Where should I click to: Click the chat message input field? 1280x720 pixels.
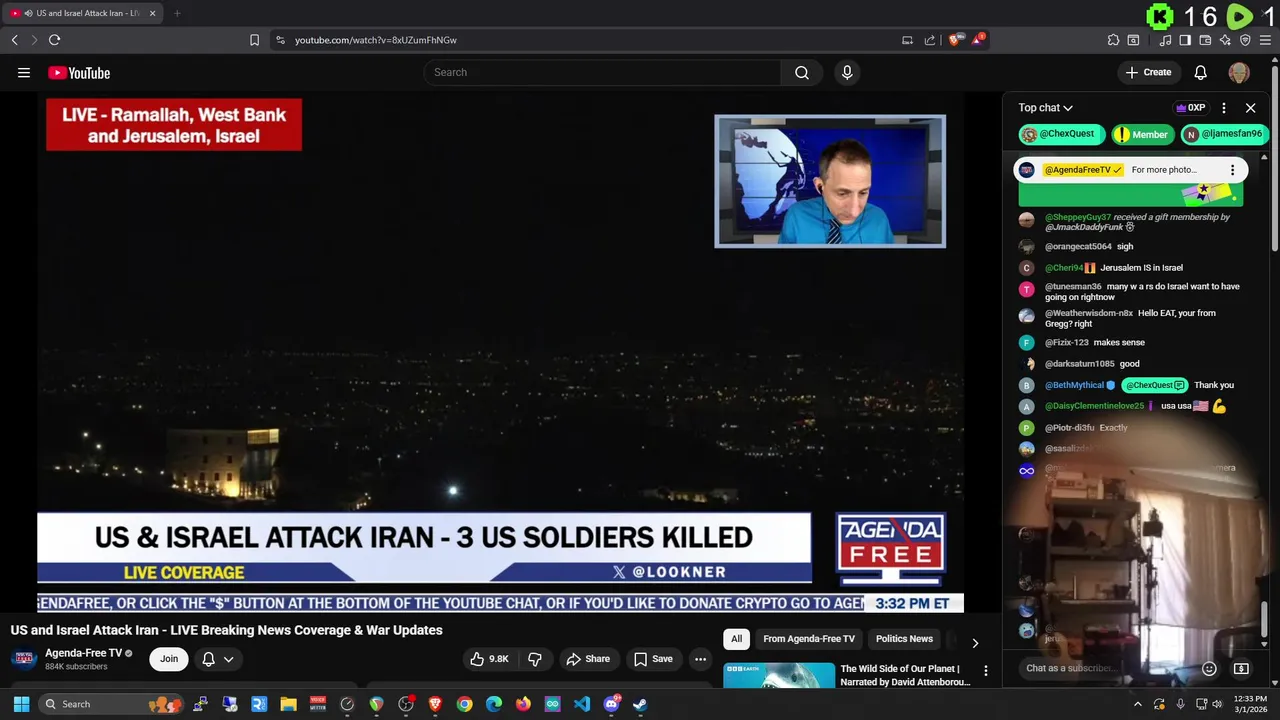[1106, 668]
